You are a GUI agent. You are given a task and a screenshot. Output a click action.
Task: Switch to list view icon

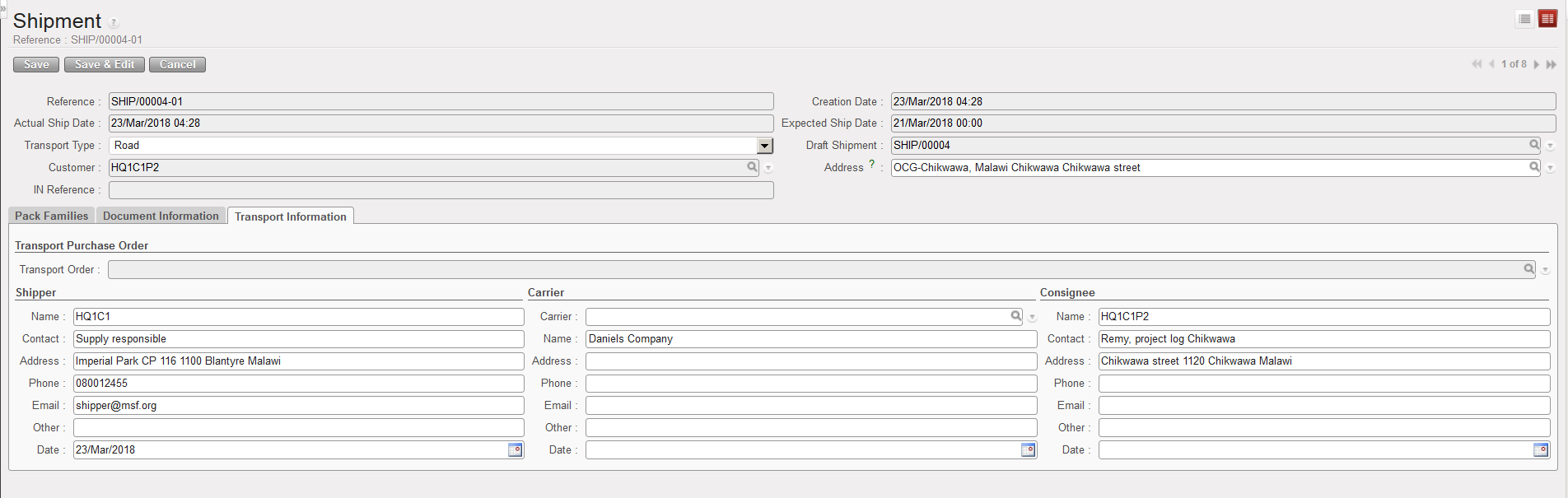click(x=1524, y=19)
